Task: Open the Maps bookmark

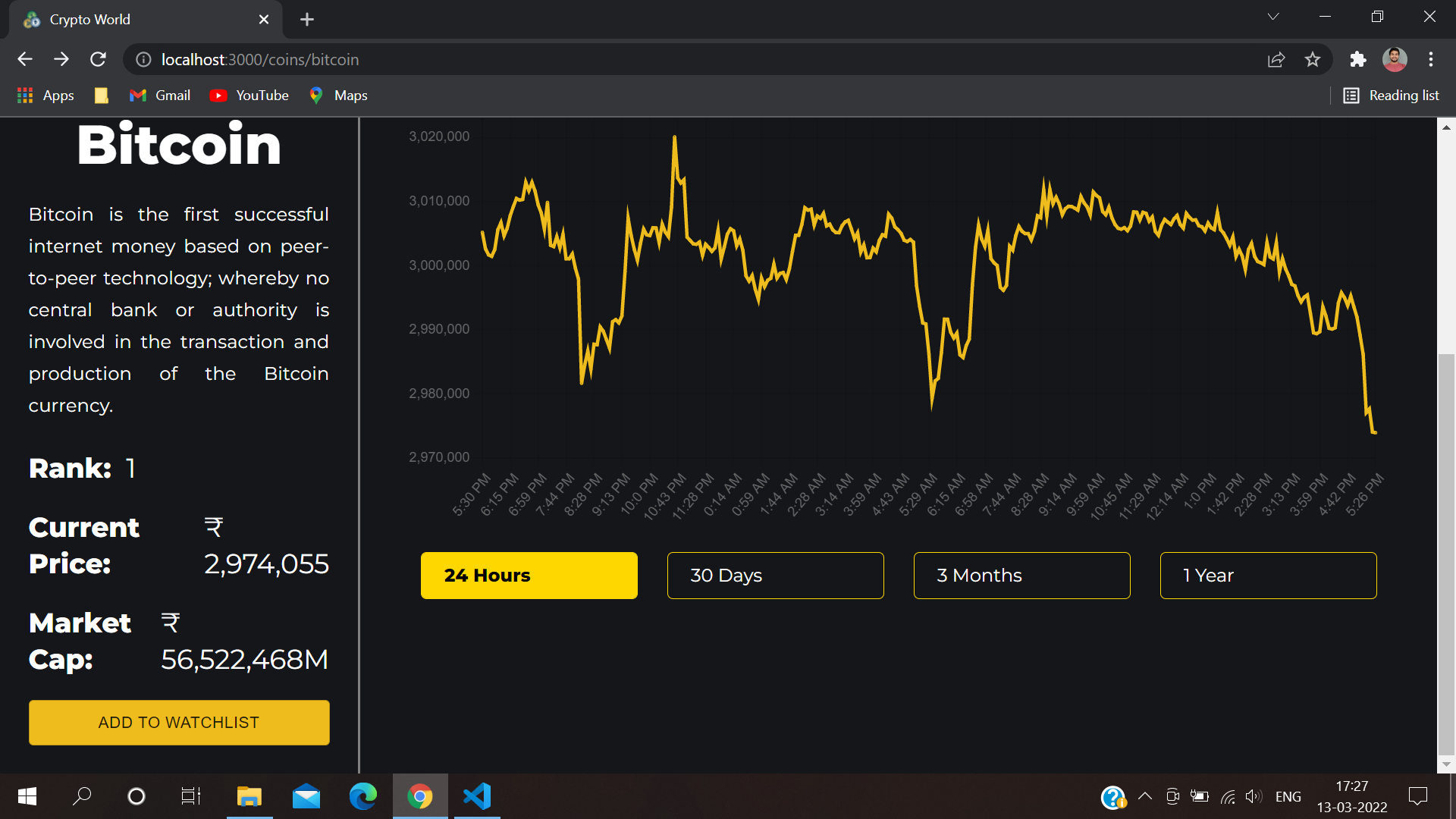Action: 338,96
